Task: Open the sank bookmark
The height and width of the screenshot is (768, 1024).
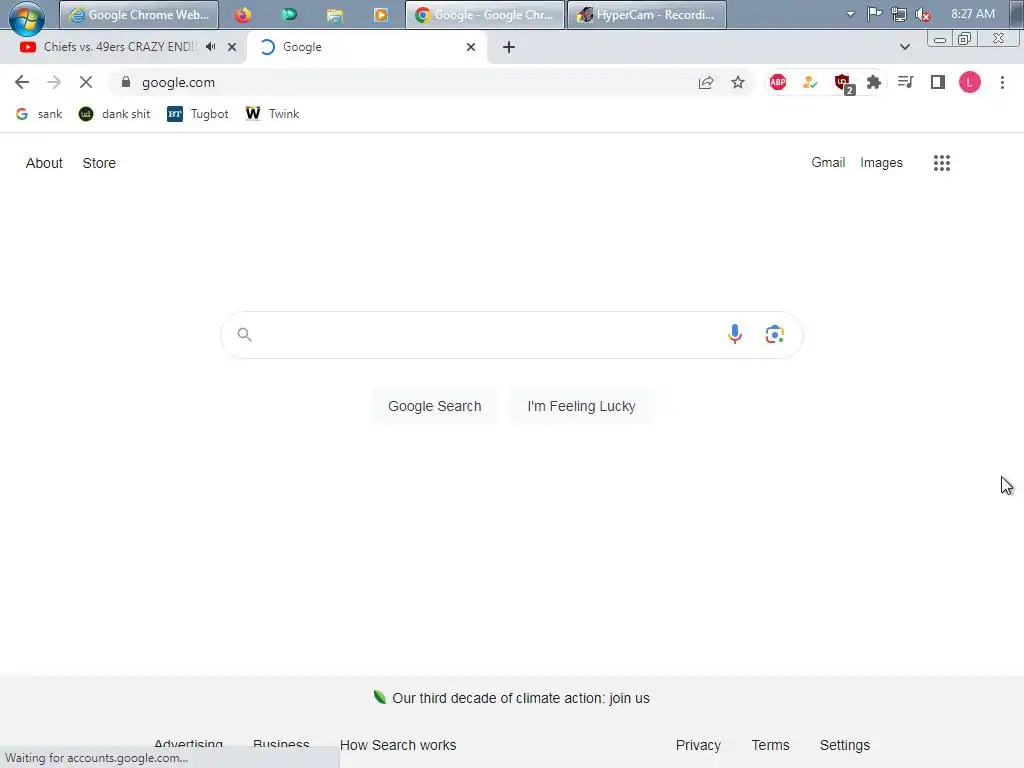Action: [39, 114]
